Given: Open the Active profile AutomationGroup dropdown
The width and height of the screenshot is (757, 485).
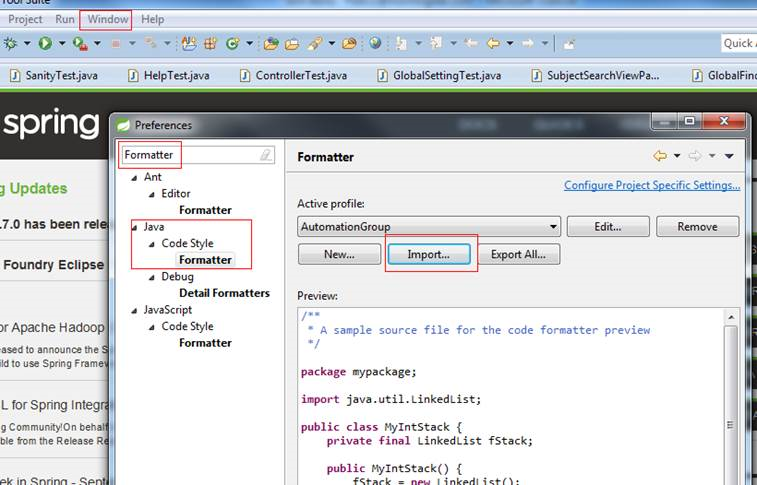Looking at the screenshot, I should pos(429,226).
